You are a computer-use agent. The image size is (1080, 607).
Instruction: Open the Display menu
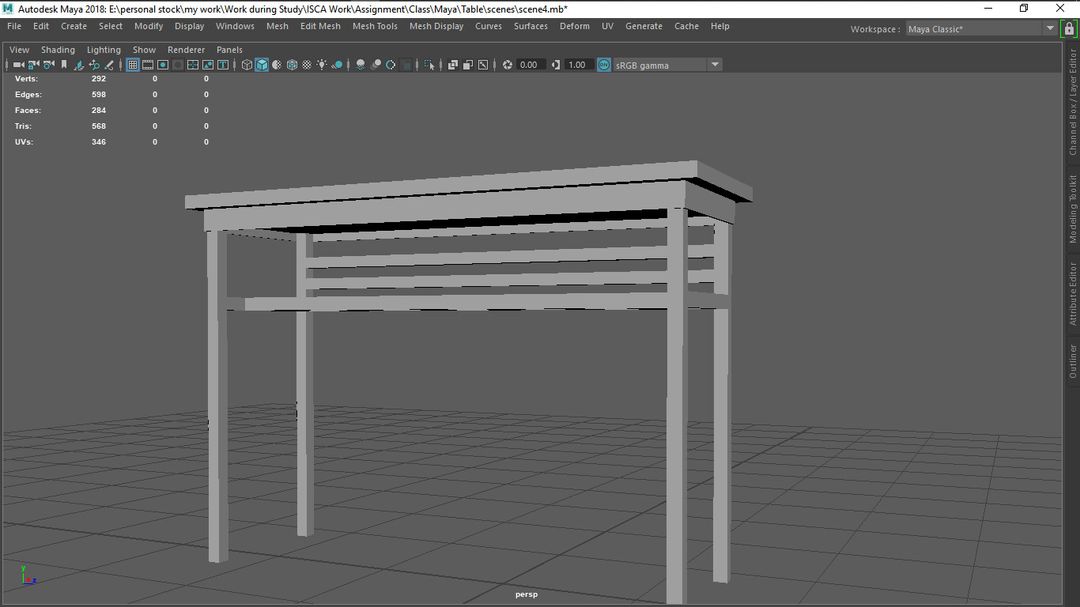pos(189,26)
